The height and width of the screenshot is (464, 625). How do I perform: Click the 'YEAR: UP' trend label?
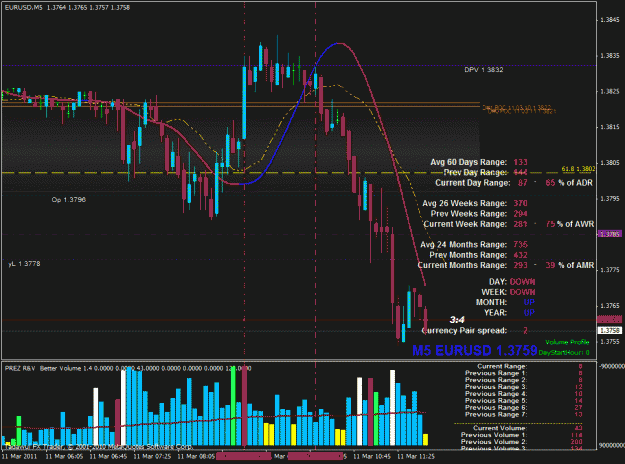(509, 313)
